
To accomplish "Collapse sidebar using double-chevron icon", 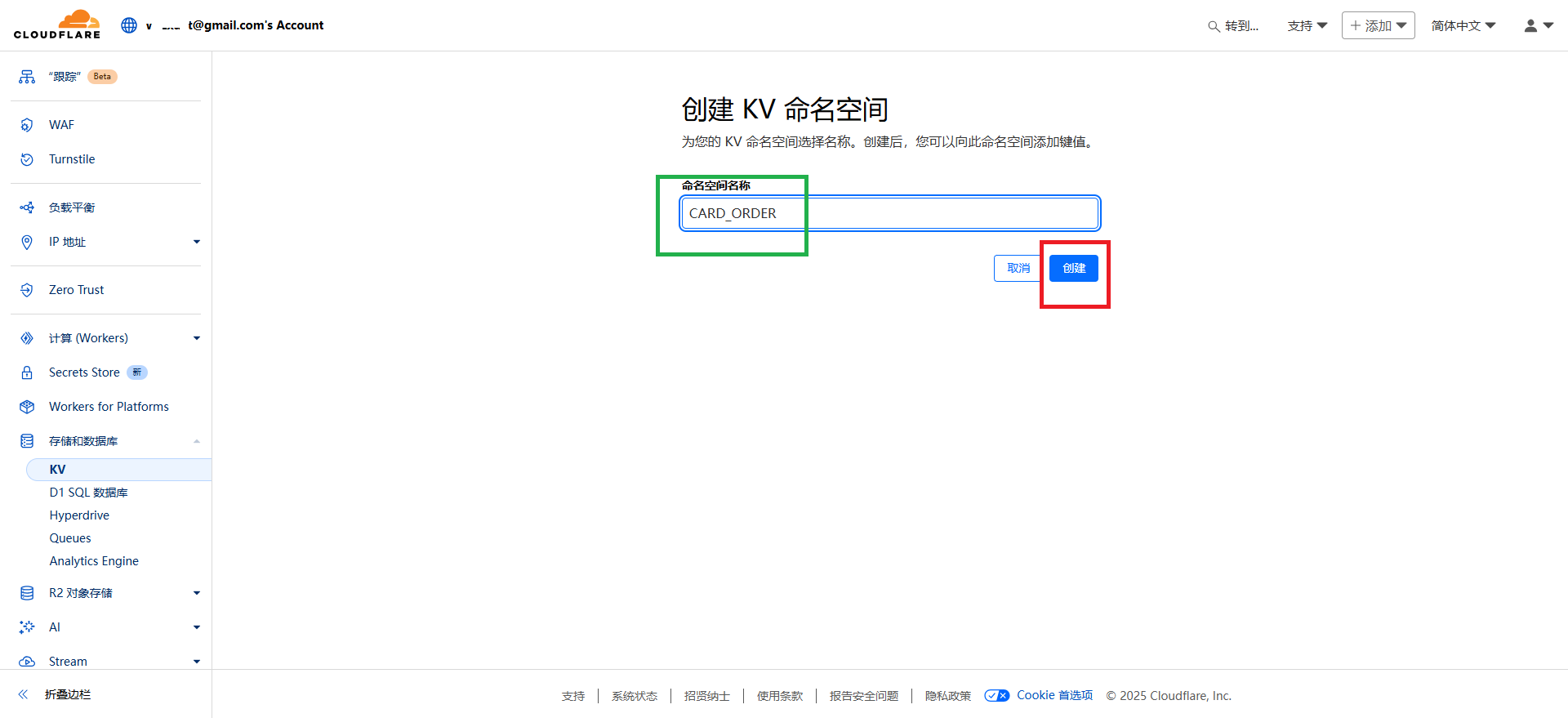I will [x=24, y=694].
